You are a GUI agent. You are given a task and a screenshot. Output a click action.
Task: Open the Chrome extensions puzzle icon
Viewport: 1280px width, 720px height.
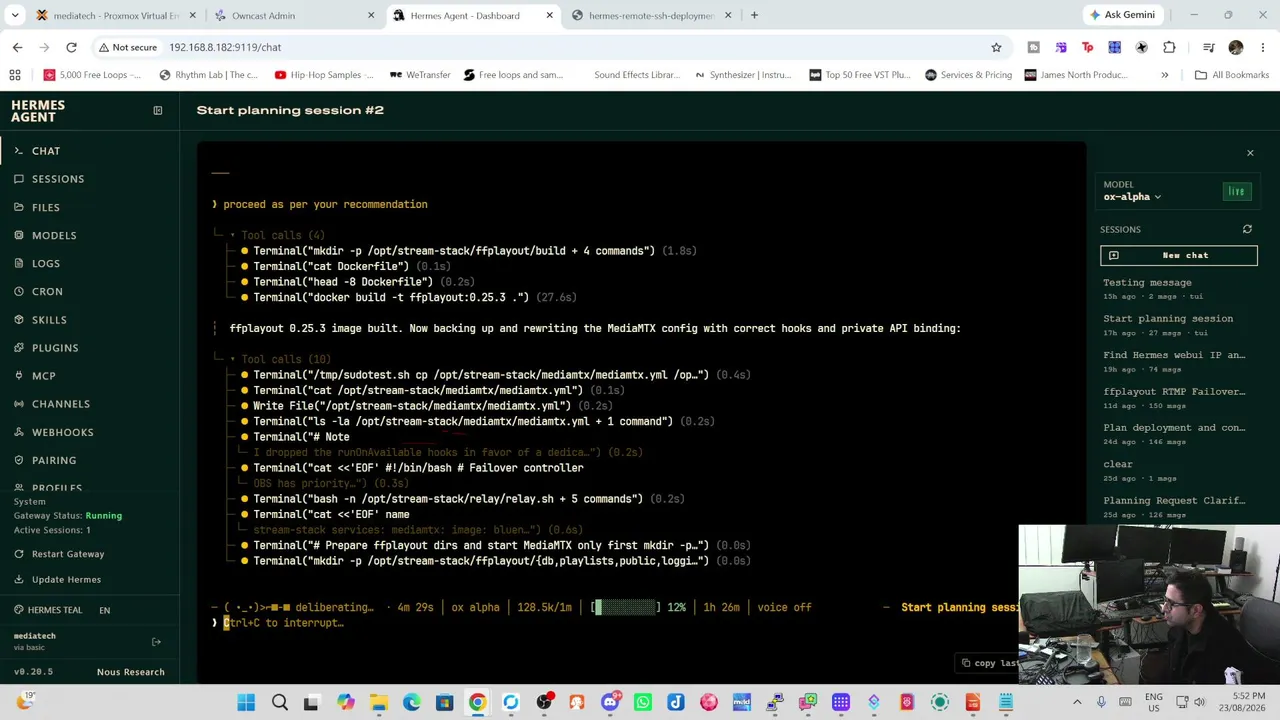point(1169,47)
